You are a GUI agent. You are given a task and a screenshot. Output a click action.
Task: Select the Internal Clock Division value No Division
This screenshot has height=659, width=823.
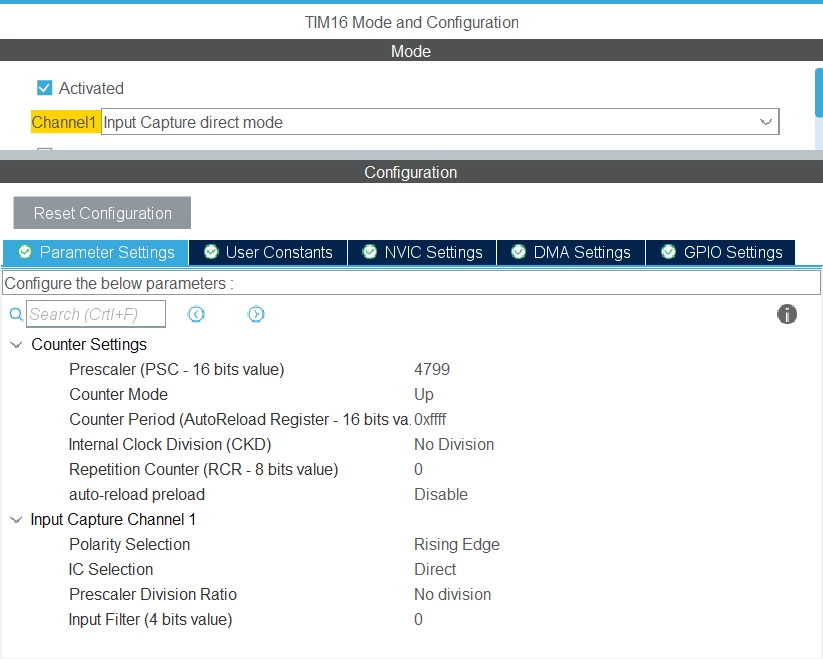click(454, 444)
